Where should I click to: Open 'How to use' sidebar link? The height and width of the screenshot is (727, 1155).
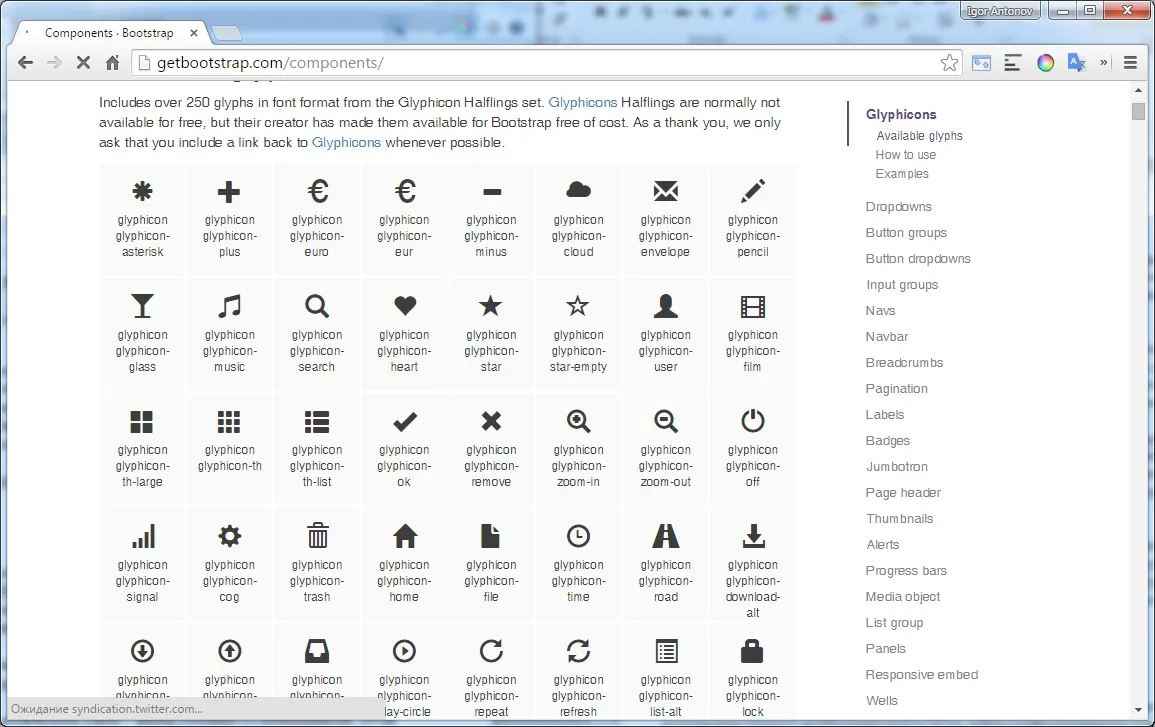pos(905,155)
